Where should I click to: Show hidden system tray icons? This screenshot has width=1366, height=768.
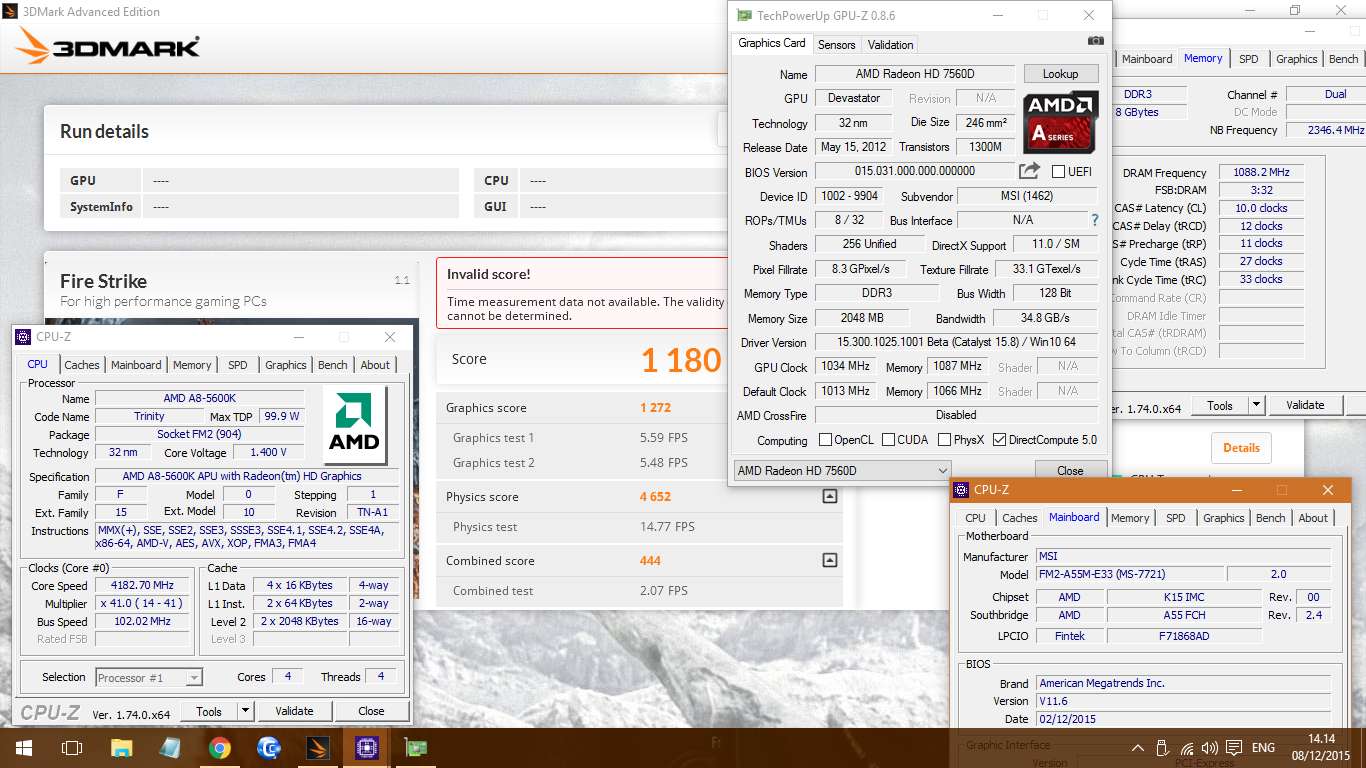1138,748
